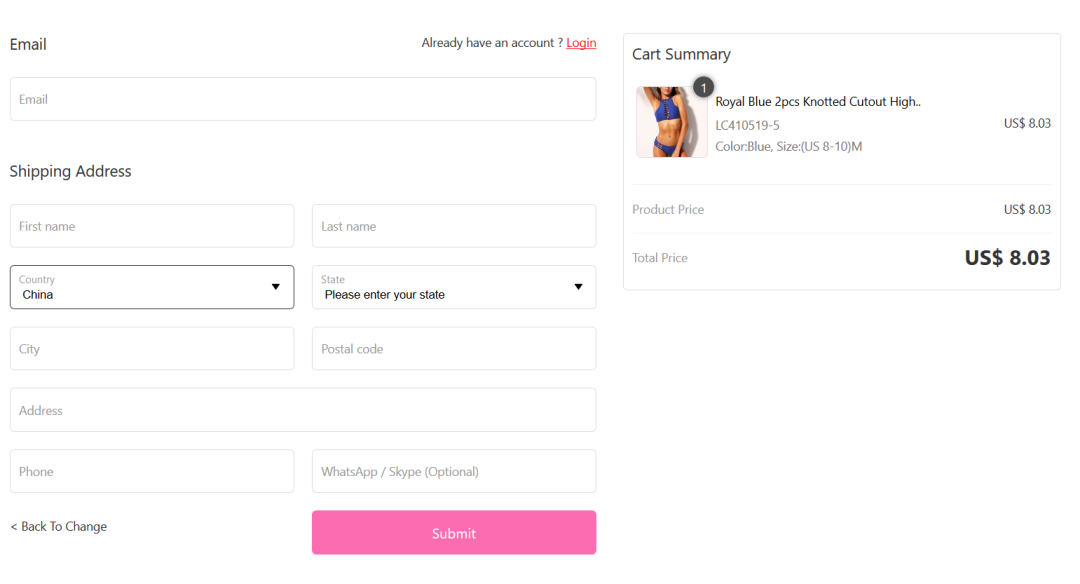Screen dimensions: 1080x584
Task: Click the Country dropdown arrow
Action: click(x=276, y=286)
